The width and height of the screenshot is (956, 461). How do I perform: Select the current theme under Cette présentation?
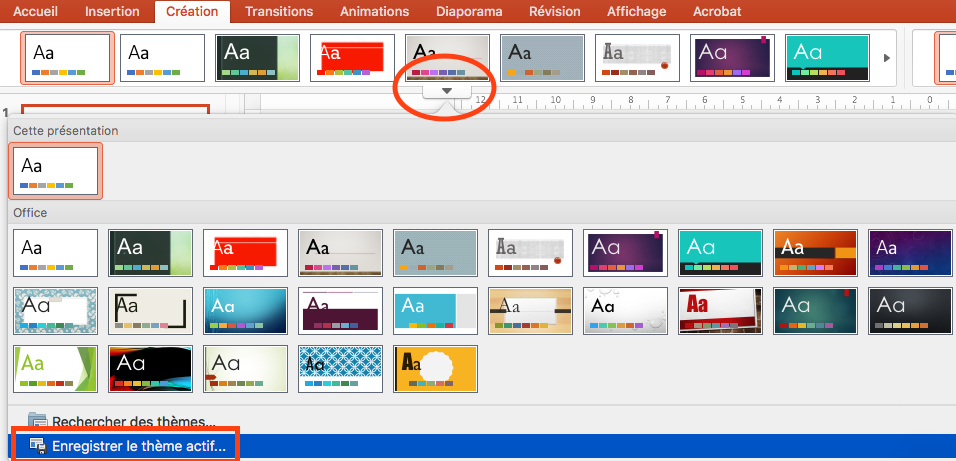coord(55,170)
